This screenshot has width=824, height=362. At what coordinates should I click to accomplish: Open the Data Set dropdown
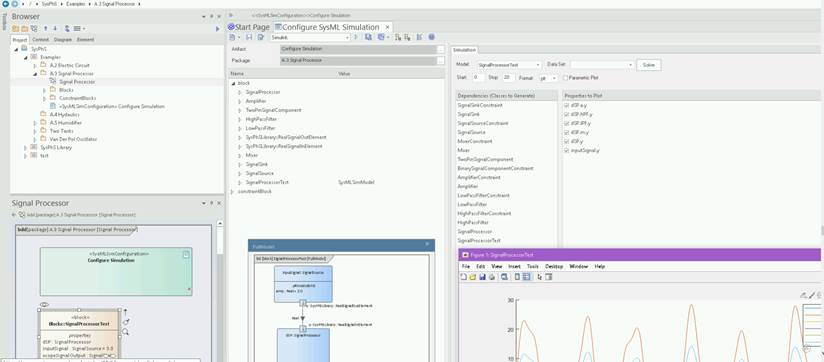pos(601,65)
